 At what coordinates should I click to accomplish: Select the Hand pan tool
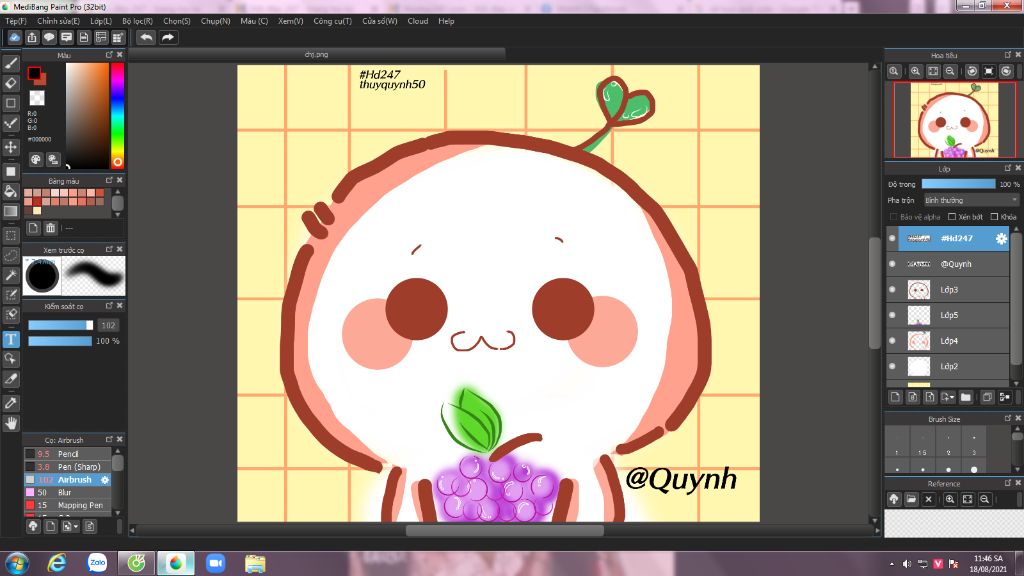11,423
